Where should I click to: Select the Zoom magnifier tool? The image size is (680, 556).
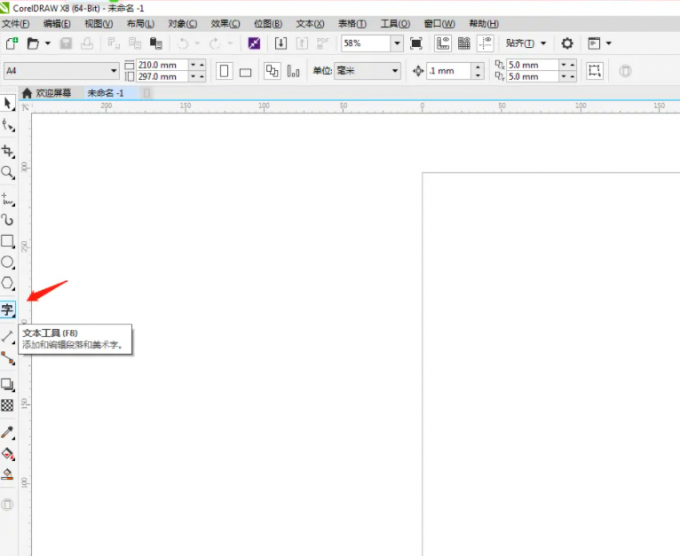point(8,173)
